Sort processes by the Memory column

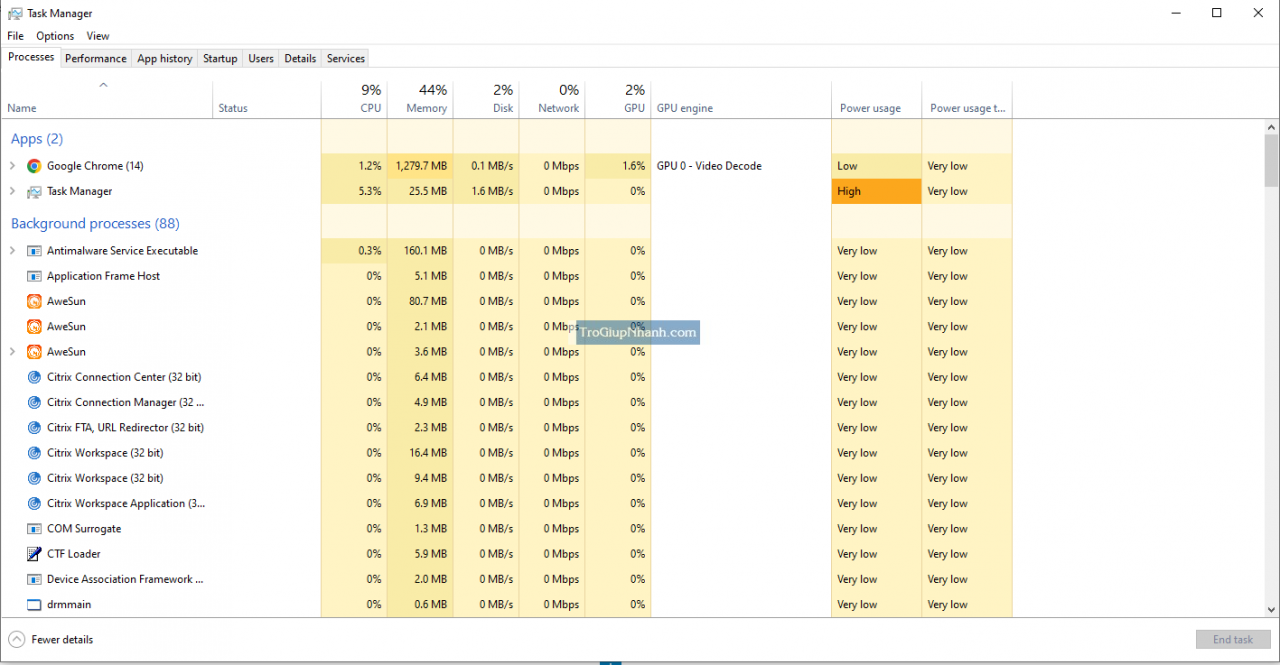point(420,97)
